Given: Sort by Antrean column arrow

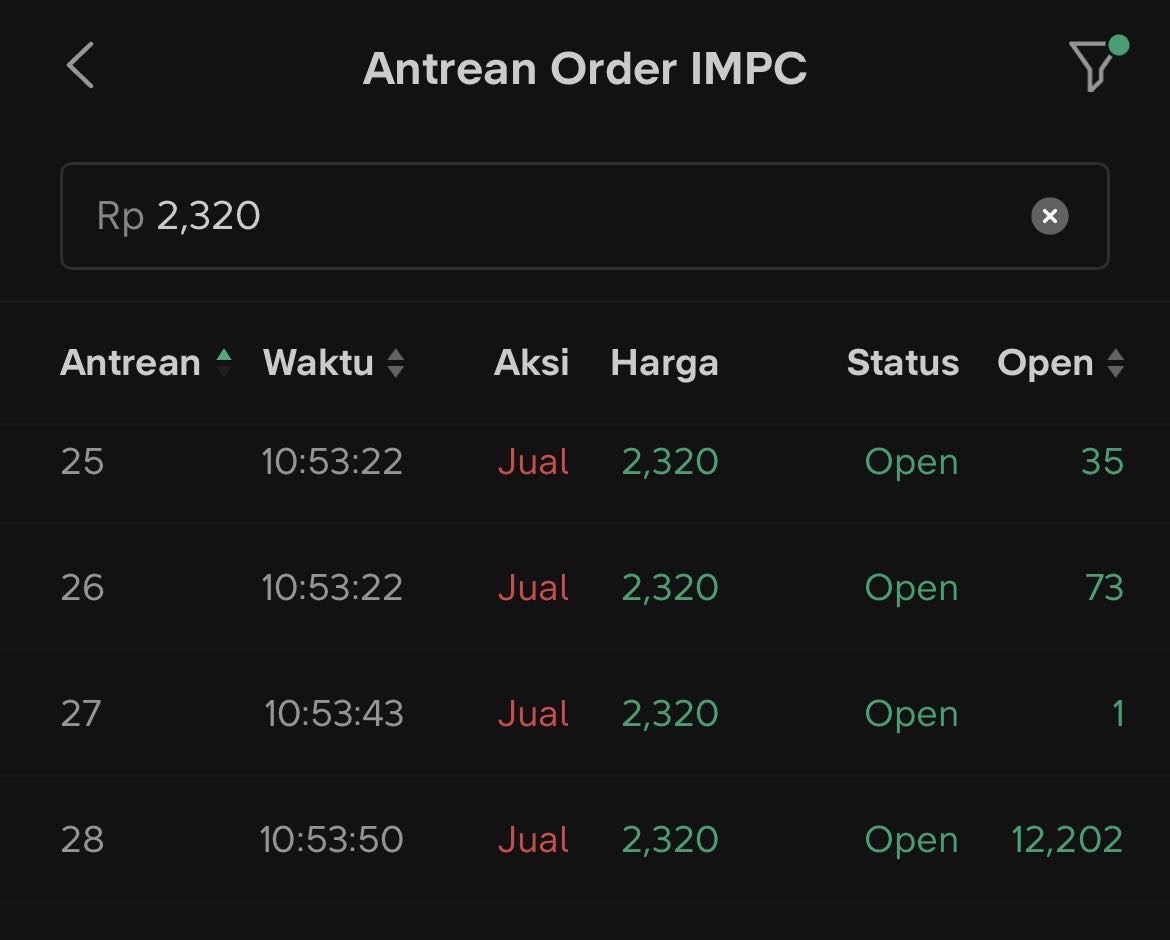Looking at the screenshot, I should [224, 363].
